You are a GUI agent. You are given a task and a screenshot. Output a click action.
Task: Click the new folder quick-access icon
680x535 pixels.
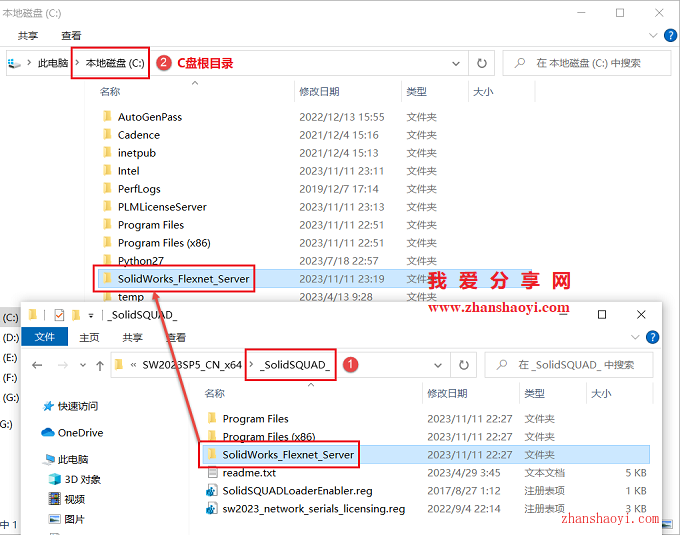pos(76,315)
